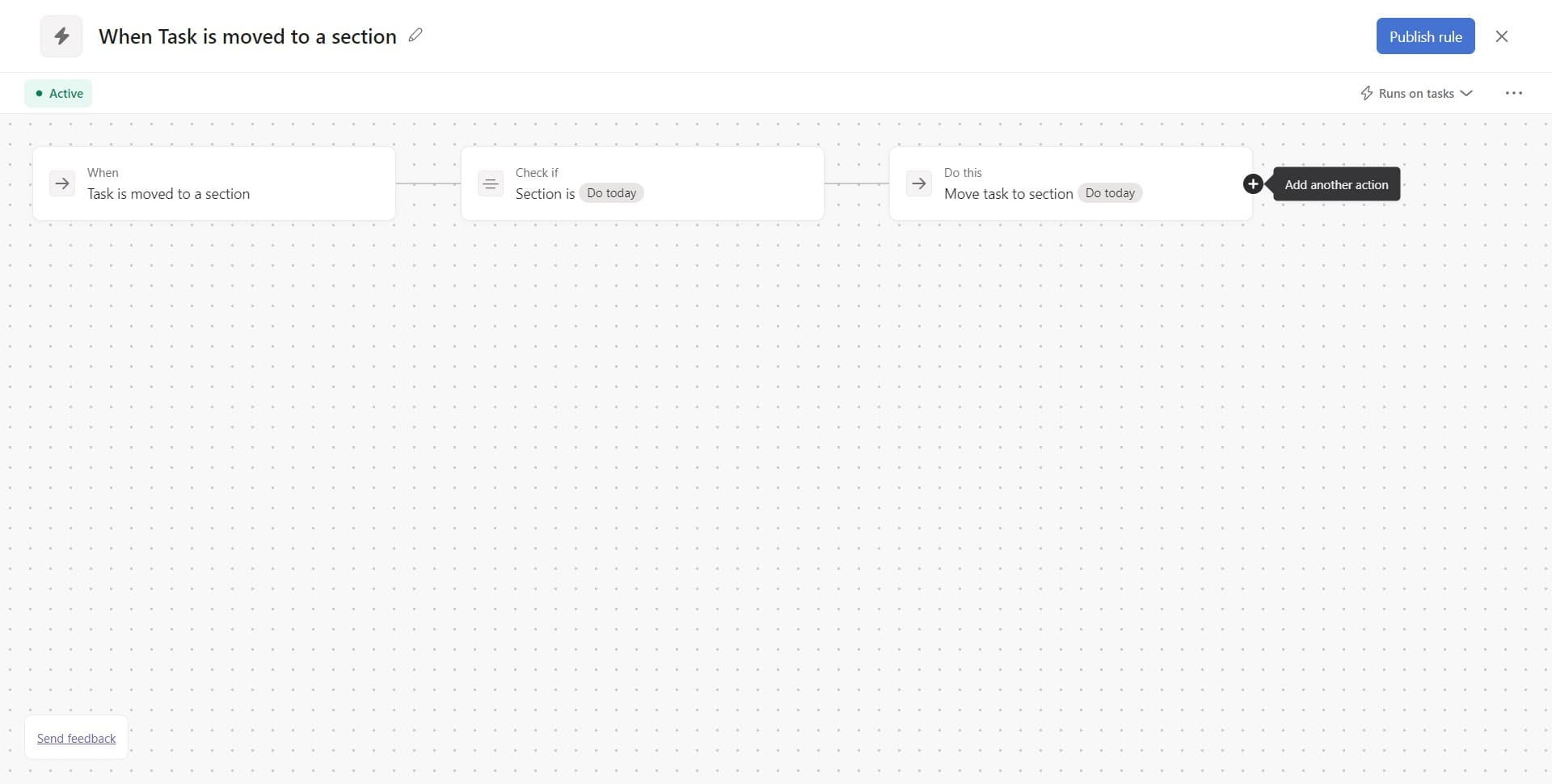Click the Publish rule button
This screenshot has width=1552, height=784.
pyautogui.click(x=1424, y=36)
